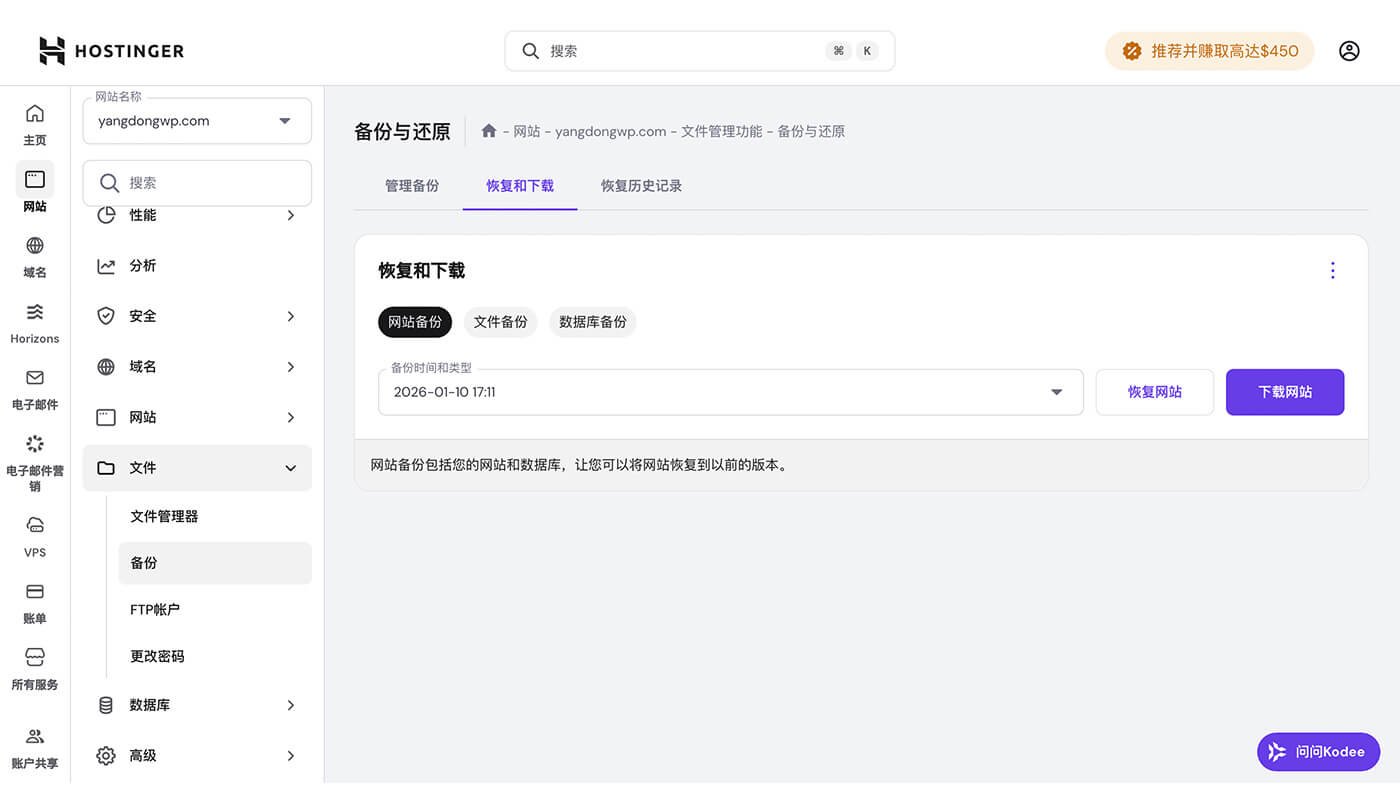
Task: Open the 域名 section from the sidebar
Action: [34, 255]
